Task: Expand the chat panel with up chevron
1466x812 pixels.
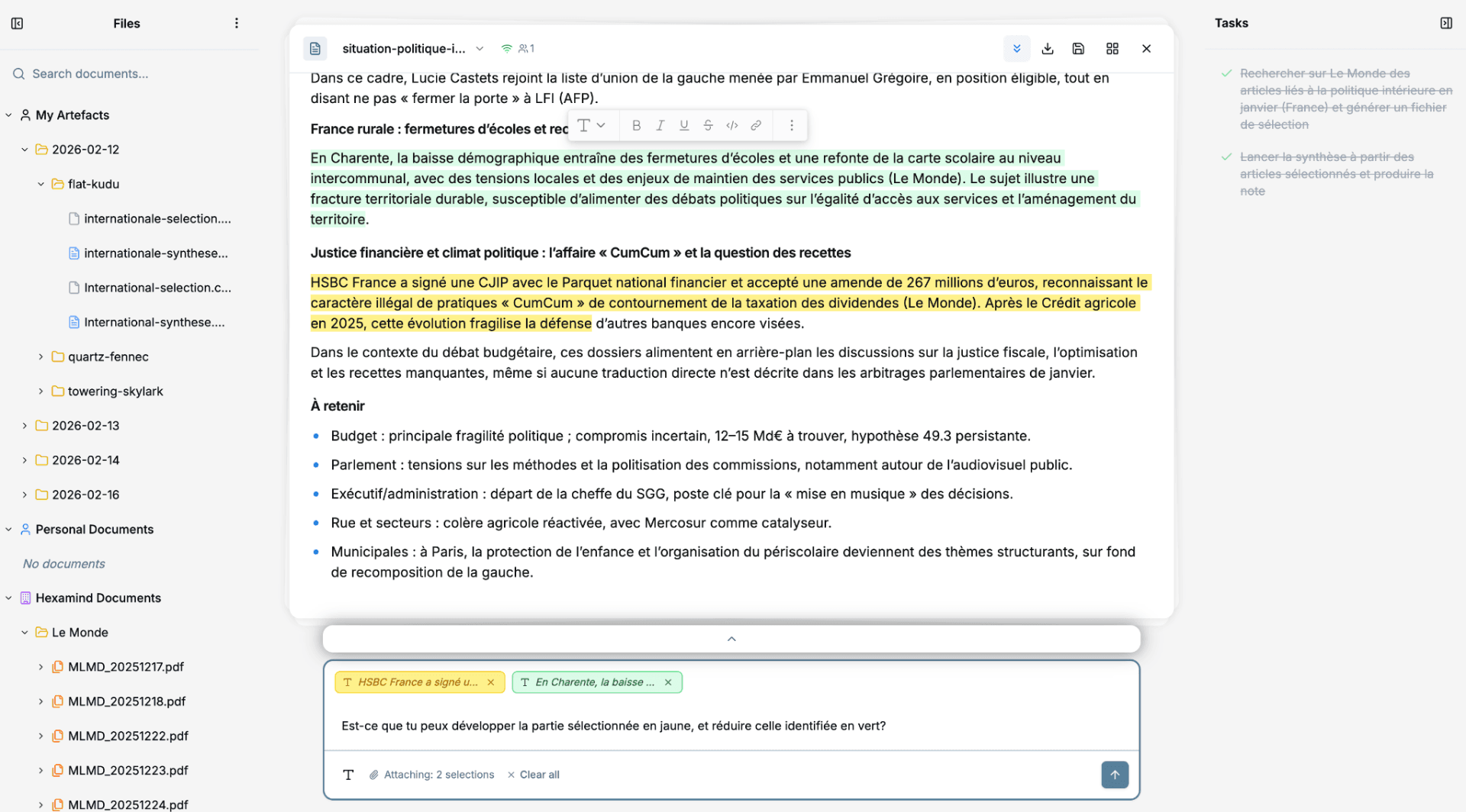Action: [731, 639]
